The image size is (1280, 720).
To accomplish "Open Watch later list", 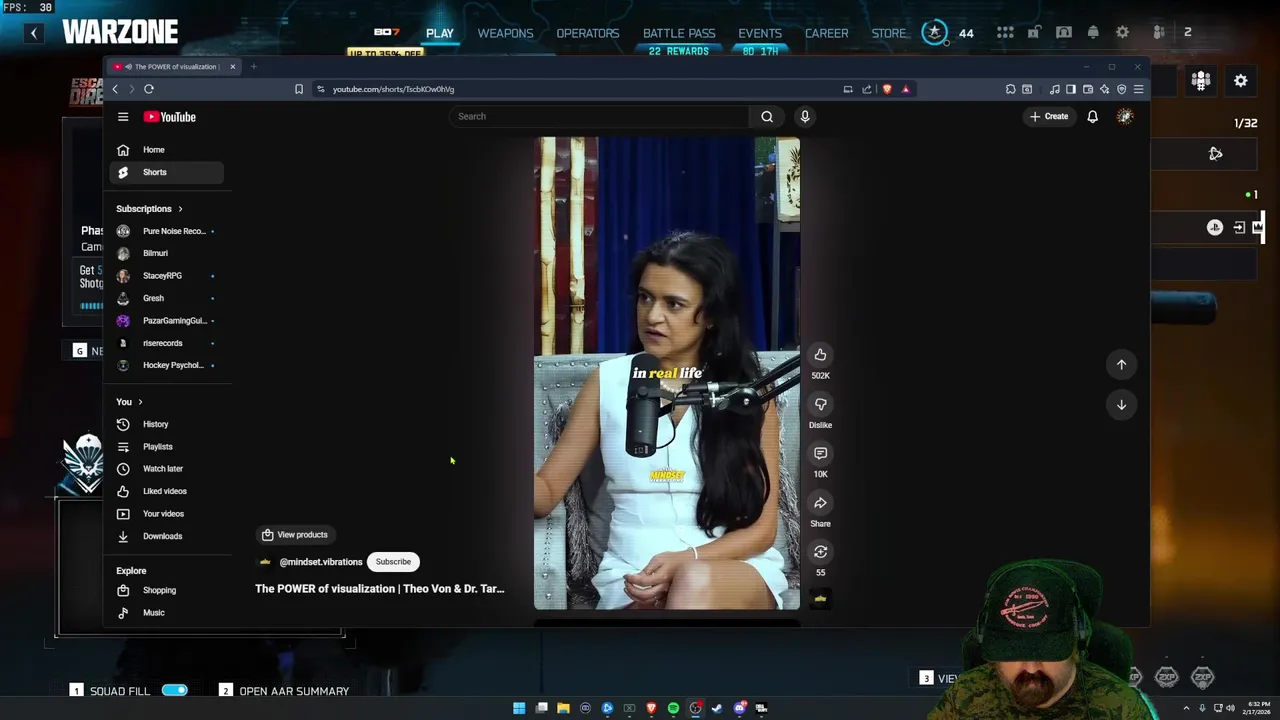I will click(166, 469).
